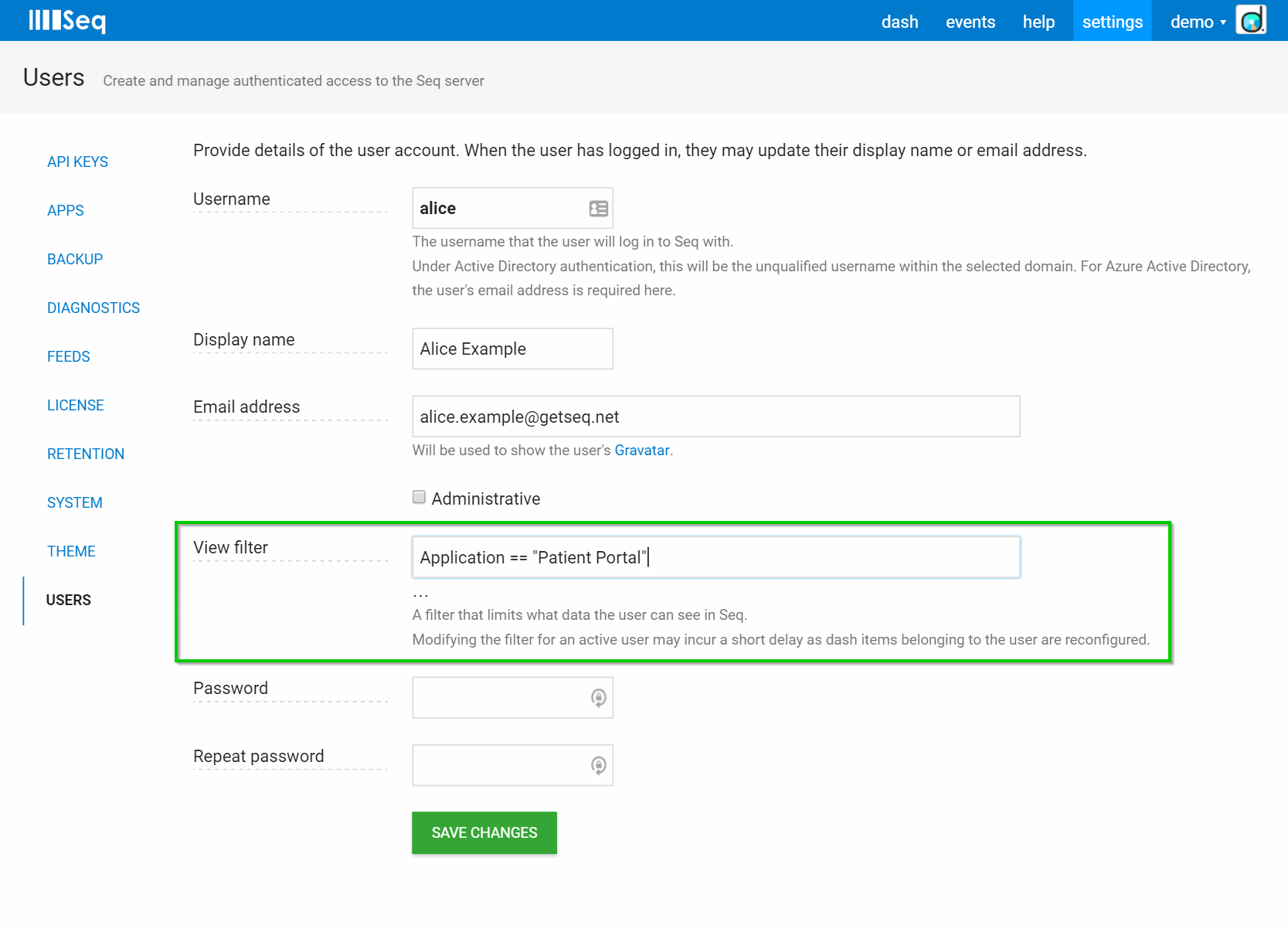Open SYSTEM settings section
The height and width of the screenshot is (929, 1288).
tap(75, 502)
